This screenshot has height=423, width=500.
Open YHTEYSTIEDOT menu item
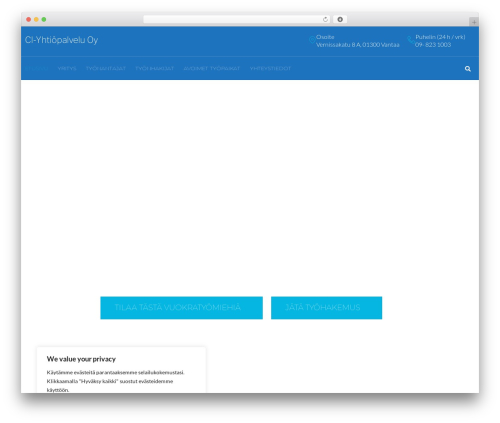(270, 68)
